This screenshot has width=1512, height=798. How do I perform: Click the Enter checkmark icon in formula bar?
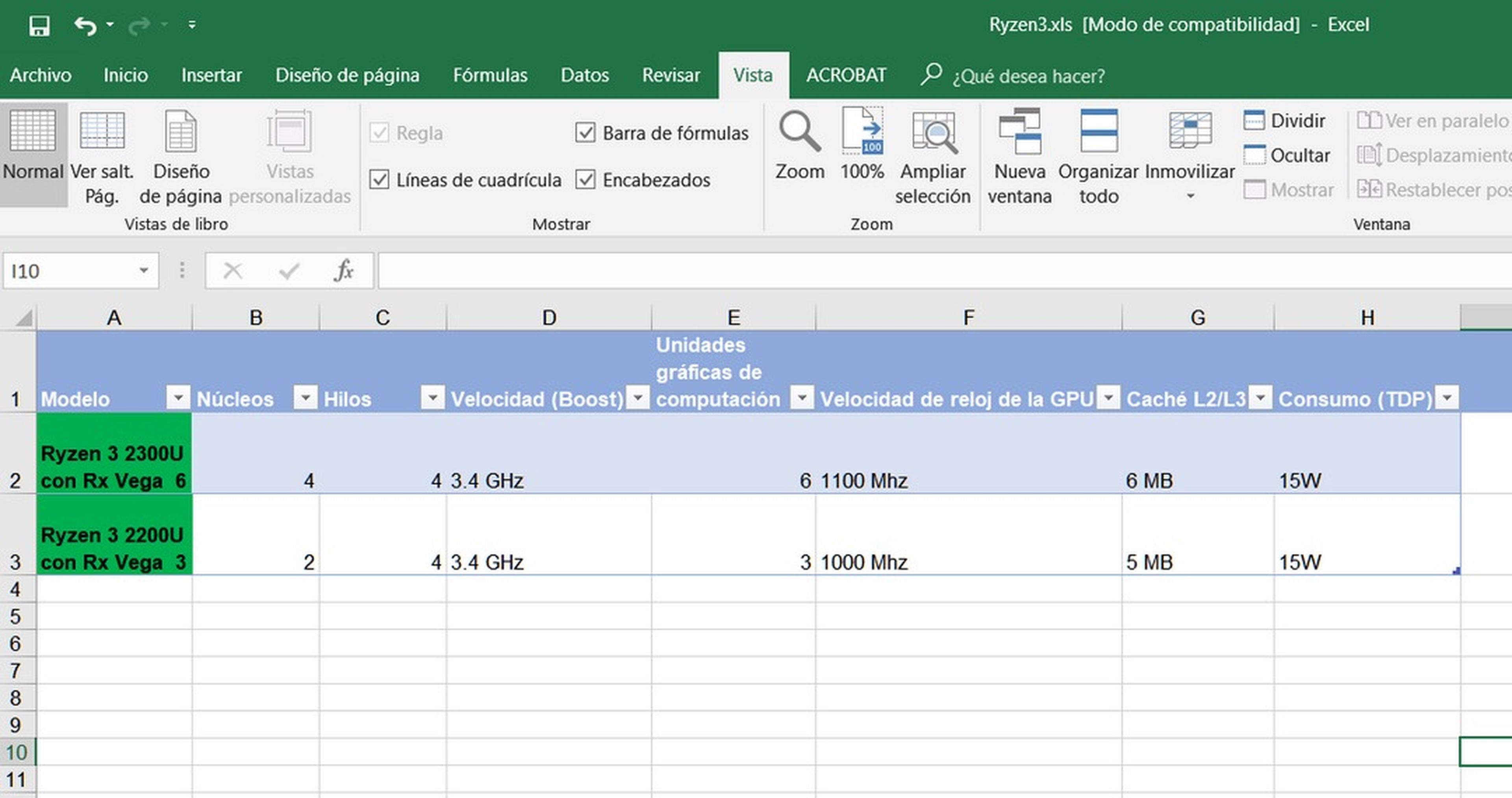[289, 271]
